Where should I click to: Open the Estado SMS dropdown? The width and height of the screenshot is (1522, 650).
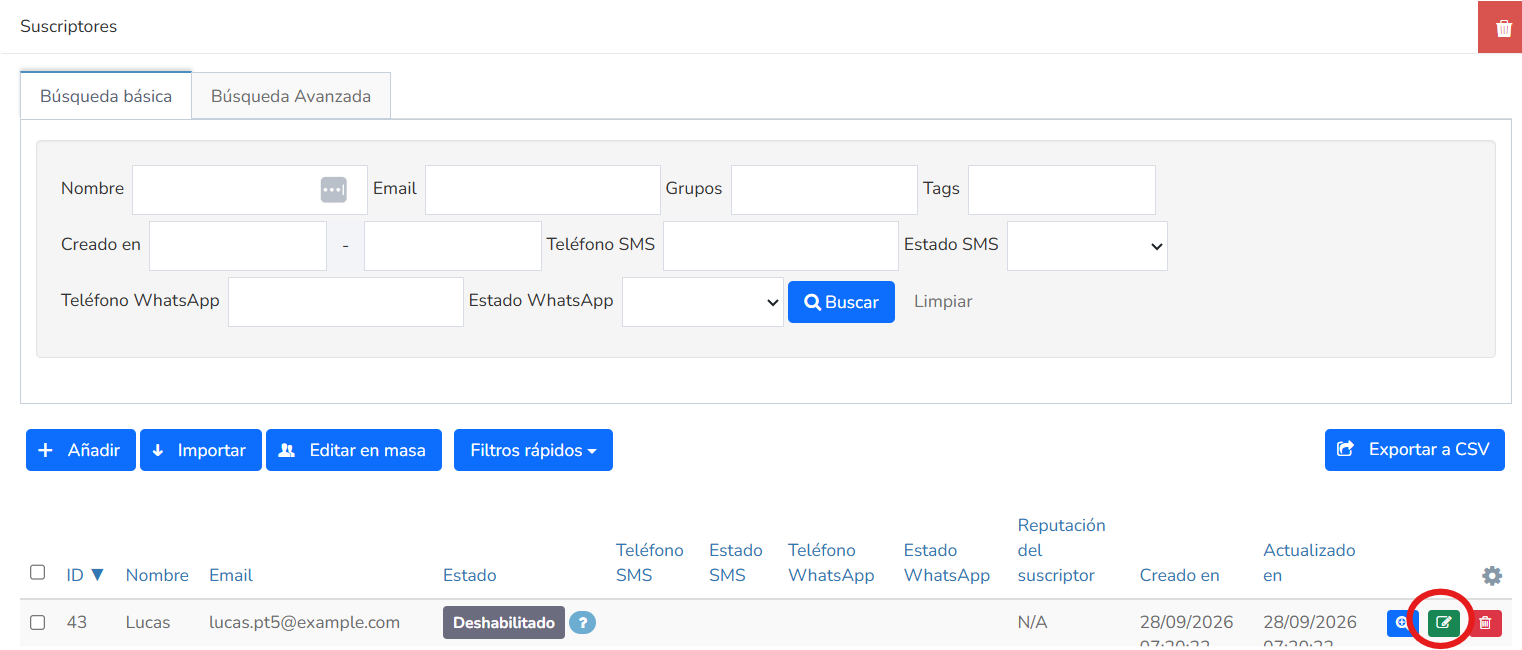1087,246
